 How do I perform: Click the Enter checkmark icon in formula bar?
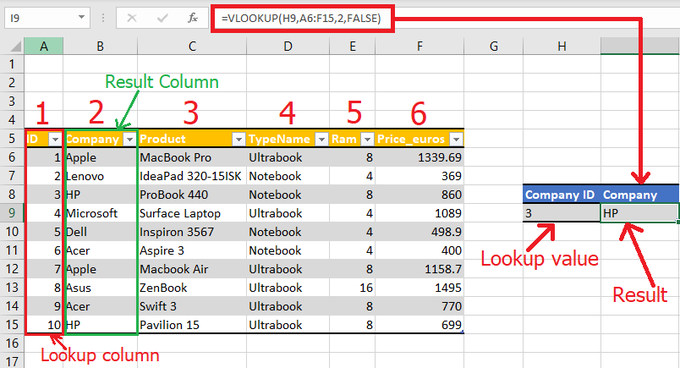[x=163, y=18]
